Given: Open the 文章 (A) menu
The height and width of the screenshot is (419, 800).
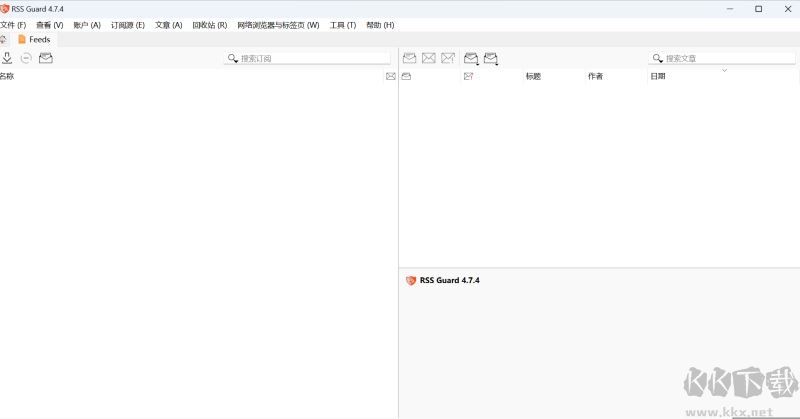Looking at the screenshot, I should coord(168,25).
